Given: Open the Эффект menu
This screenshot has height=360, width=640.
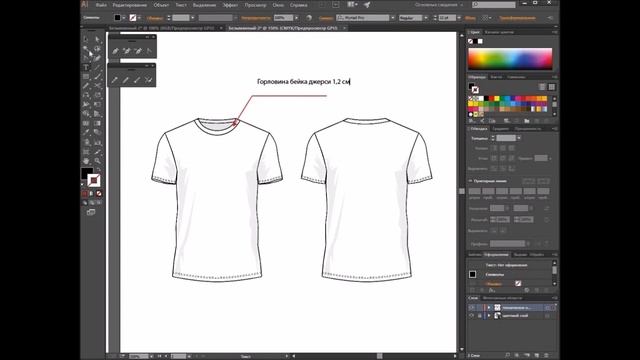Looking at the screenshot, I should [230, 5].
